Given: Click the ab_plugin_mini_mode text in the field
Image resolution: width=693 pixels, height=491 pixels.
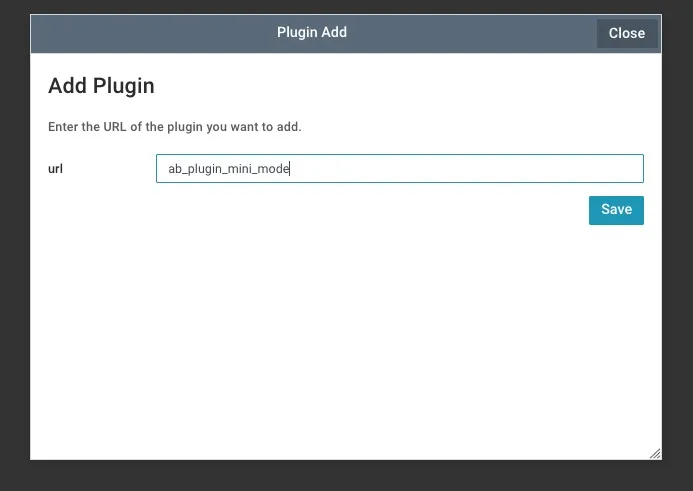Looking at the screenshot, I should tap(228, 170).
